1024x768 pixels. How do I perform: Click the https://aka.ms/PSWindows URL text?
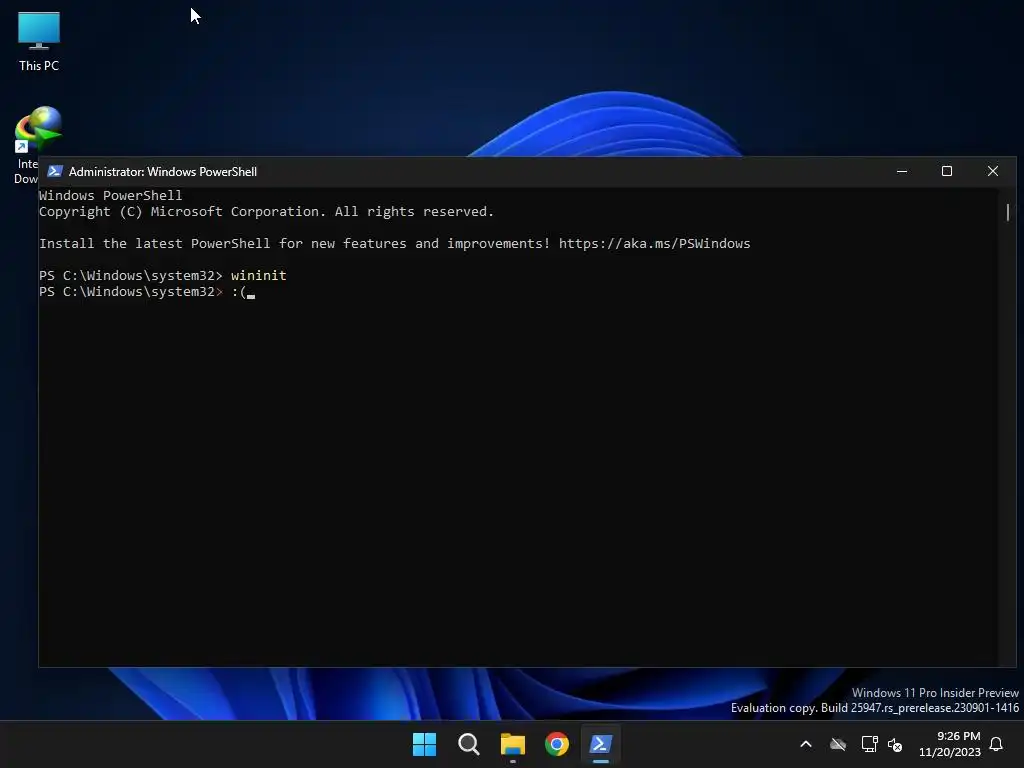654,244
